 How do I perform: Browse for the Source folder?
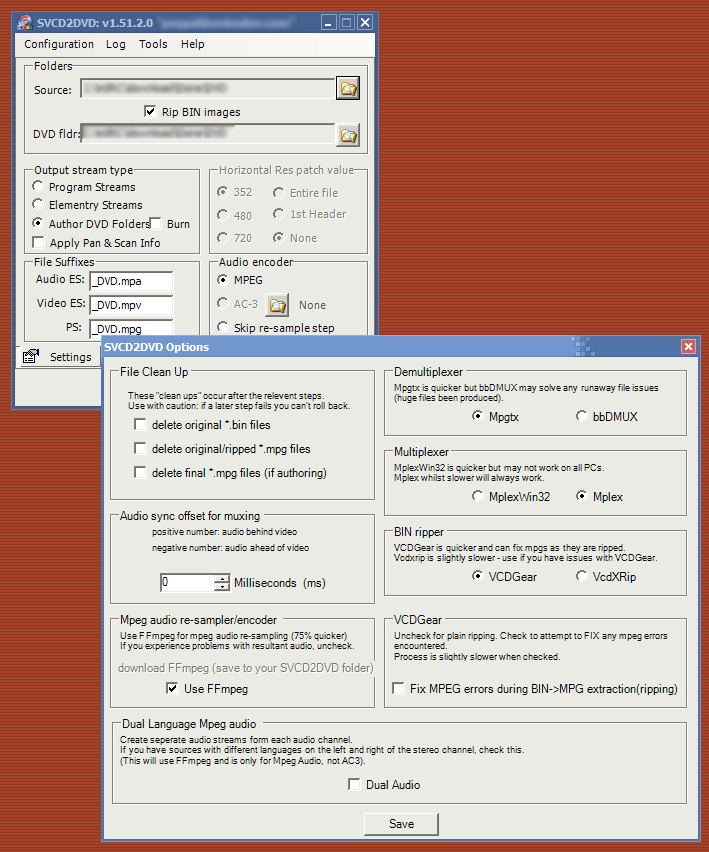[x=348, y=89]
